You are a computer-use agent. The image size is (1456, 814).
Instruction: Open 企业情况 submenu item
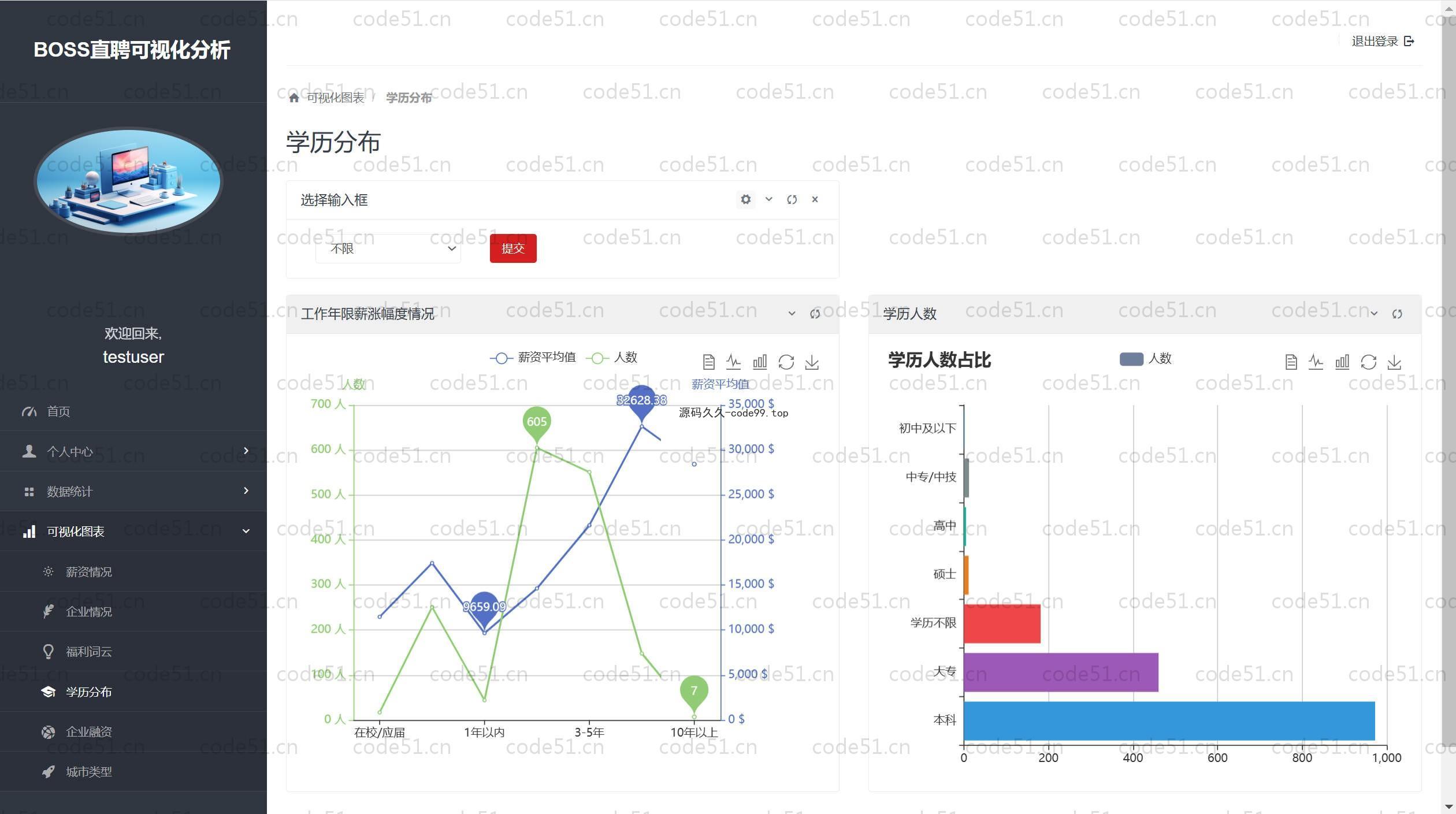(x=133, y=611)
